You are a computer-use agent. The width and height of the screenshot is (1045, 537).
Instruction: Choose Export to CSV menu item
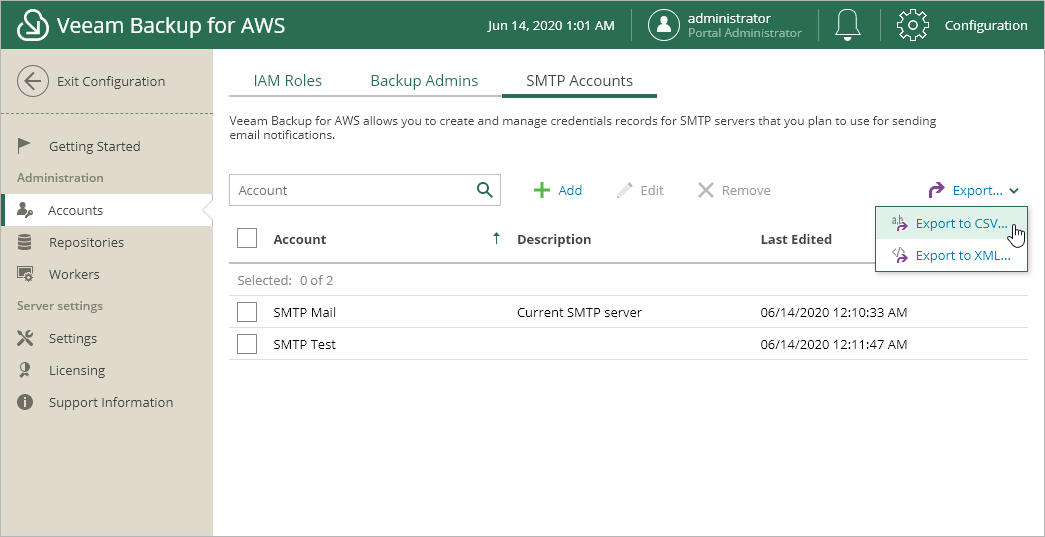coord(952,223)
